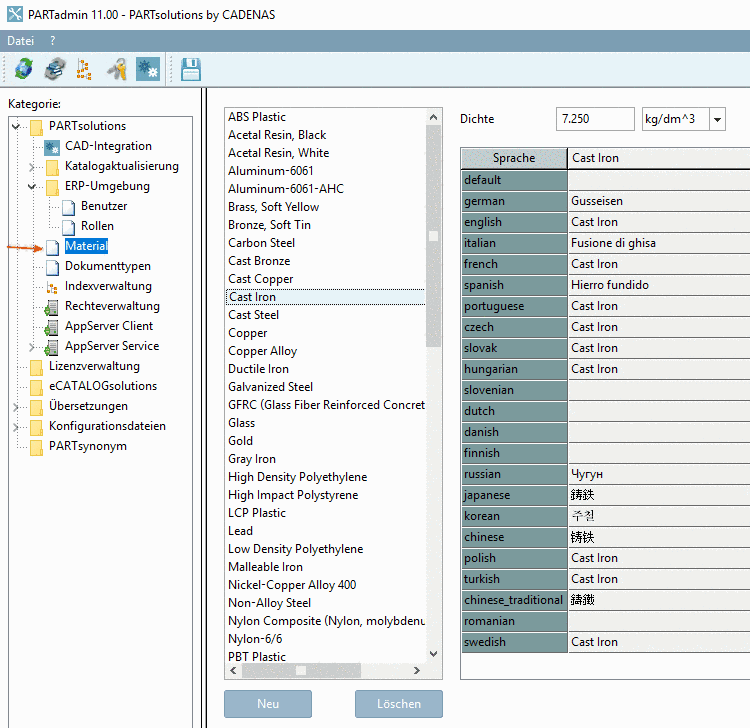
Task: Expand the Katalogaktualisierung folder
Action: click(x=32, y=166)
